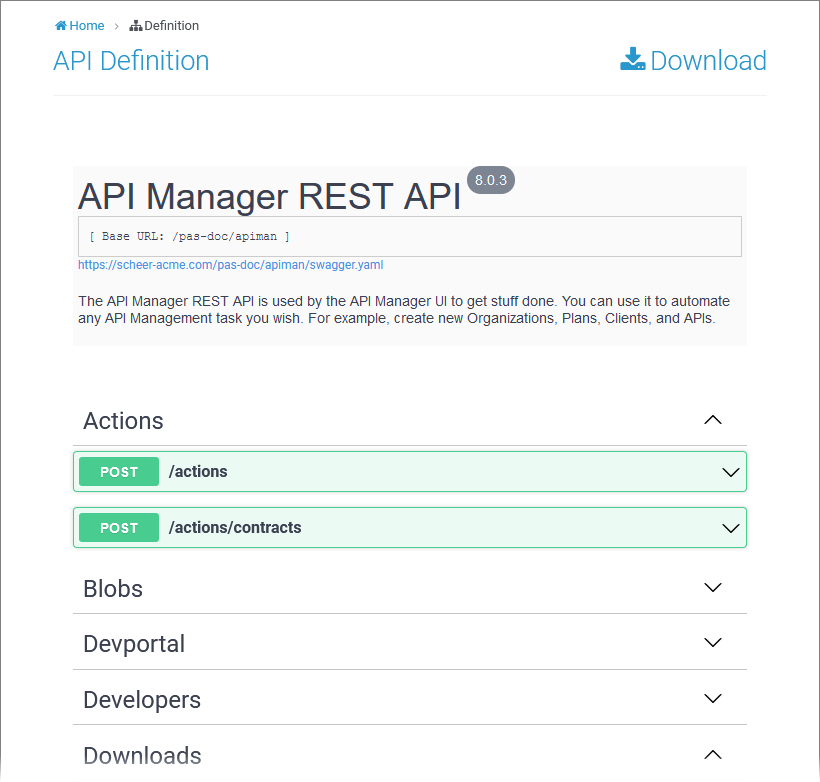
Task: Click the Definition sitemap icon
Action: pyautogui.click(x=136, y=26)
